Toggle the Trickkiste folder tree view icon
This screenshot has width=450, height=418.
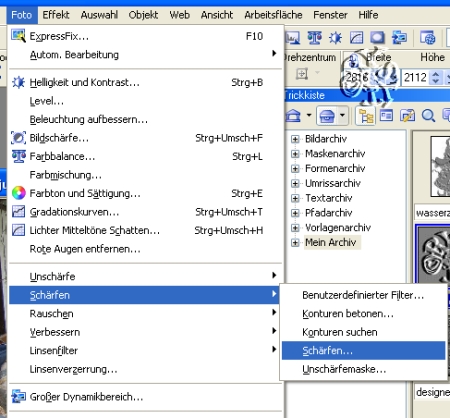click(366, 116)
